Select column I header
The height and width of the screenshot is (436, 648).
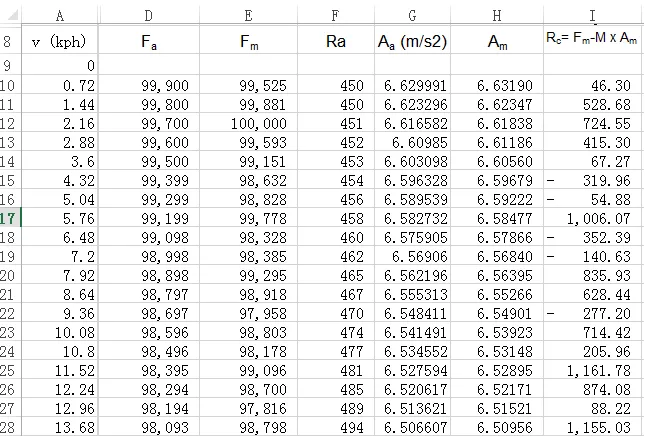pos(593,16)
